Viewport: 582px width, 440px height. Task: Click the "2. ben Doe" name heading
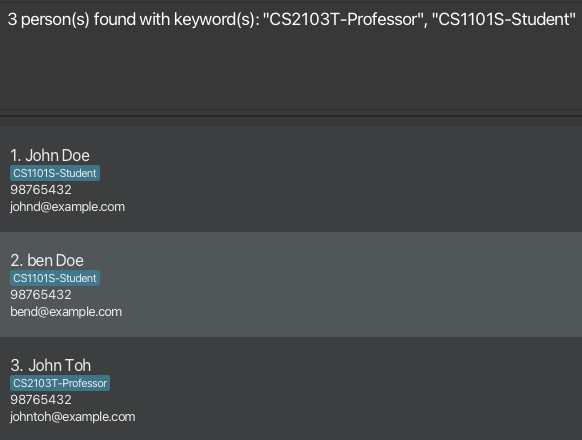47,261
